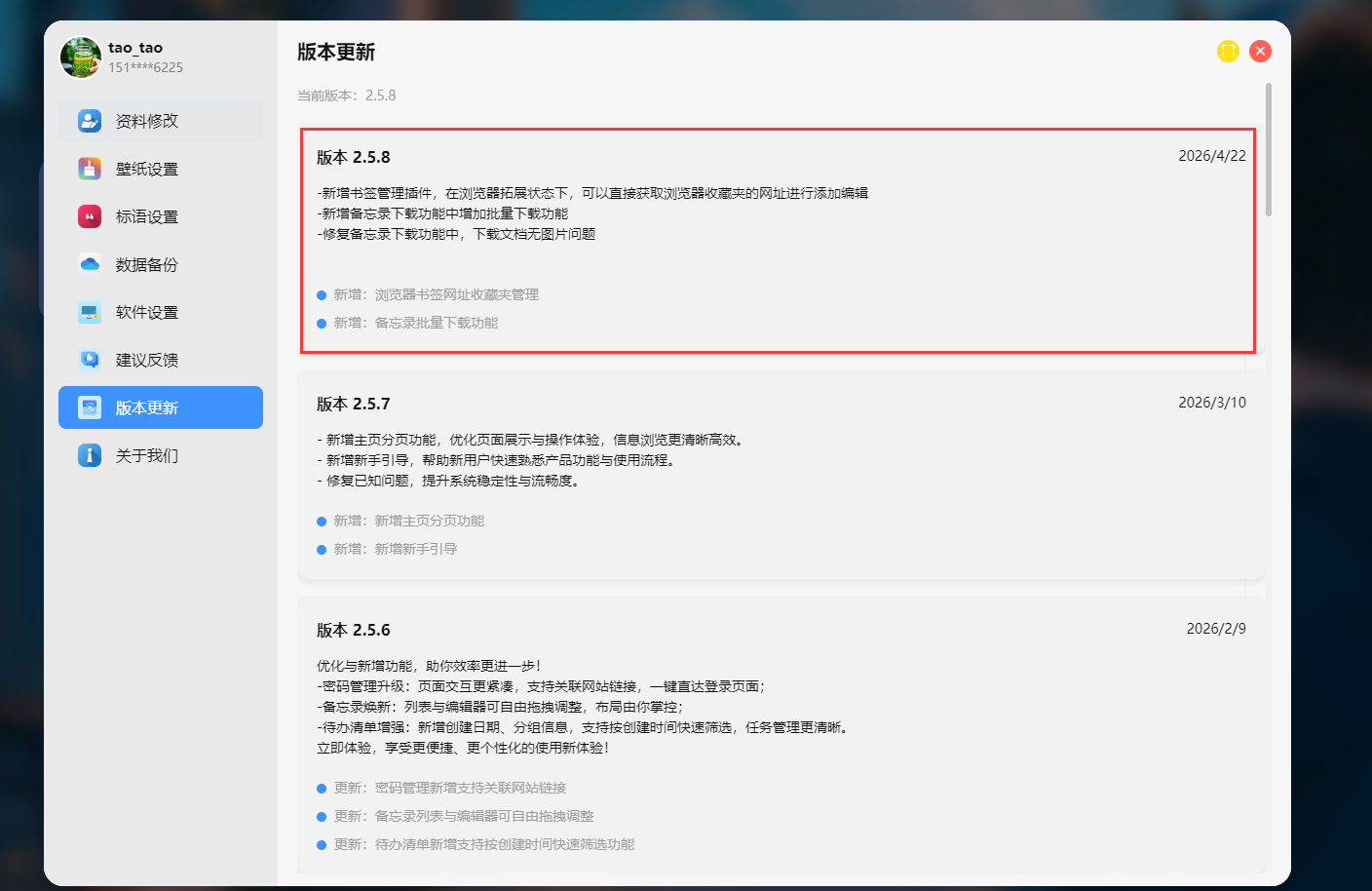Close the settings window with red X
1372x891 pixels.
tap(1260, 51)
